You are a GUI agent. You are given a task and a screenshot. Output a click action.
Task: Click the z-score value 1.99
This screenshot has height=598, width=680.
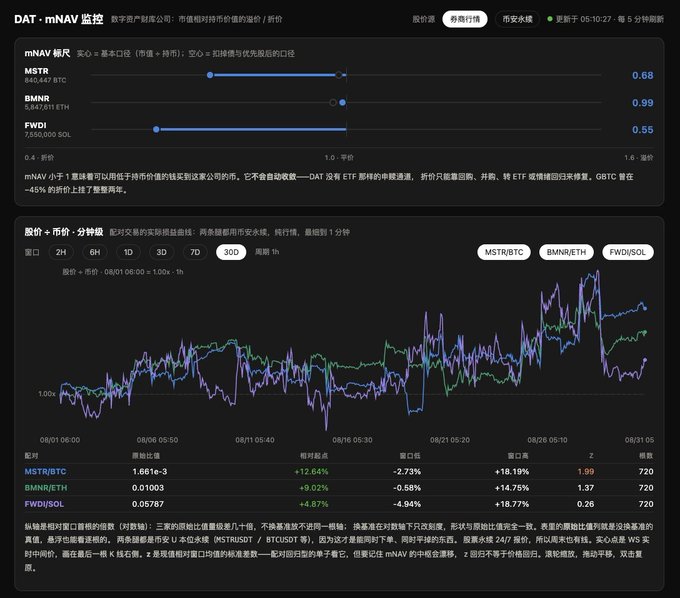pos(586,471)
